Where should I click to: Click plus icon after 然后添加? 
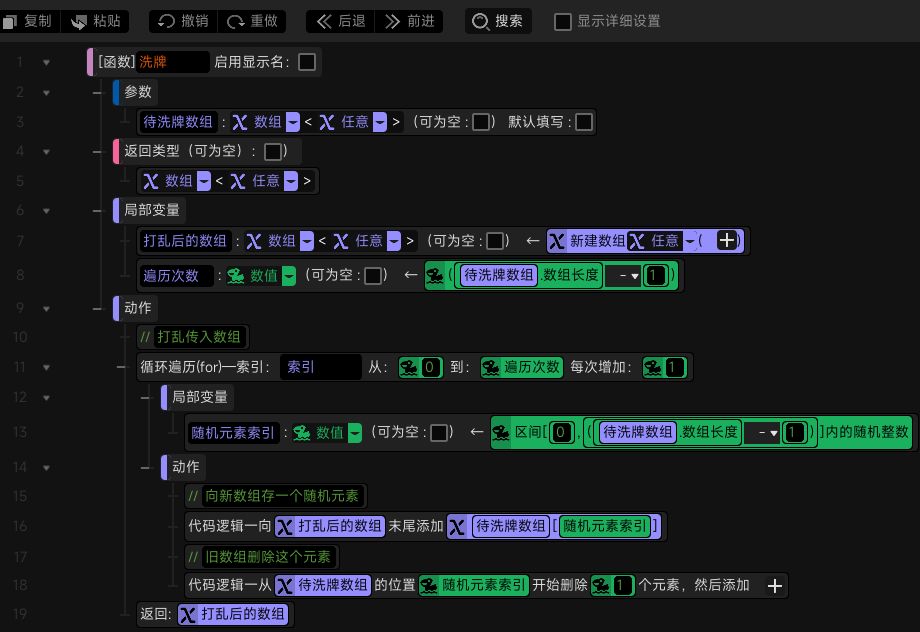click(x=774, y=586)
